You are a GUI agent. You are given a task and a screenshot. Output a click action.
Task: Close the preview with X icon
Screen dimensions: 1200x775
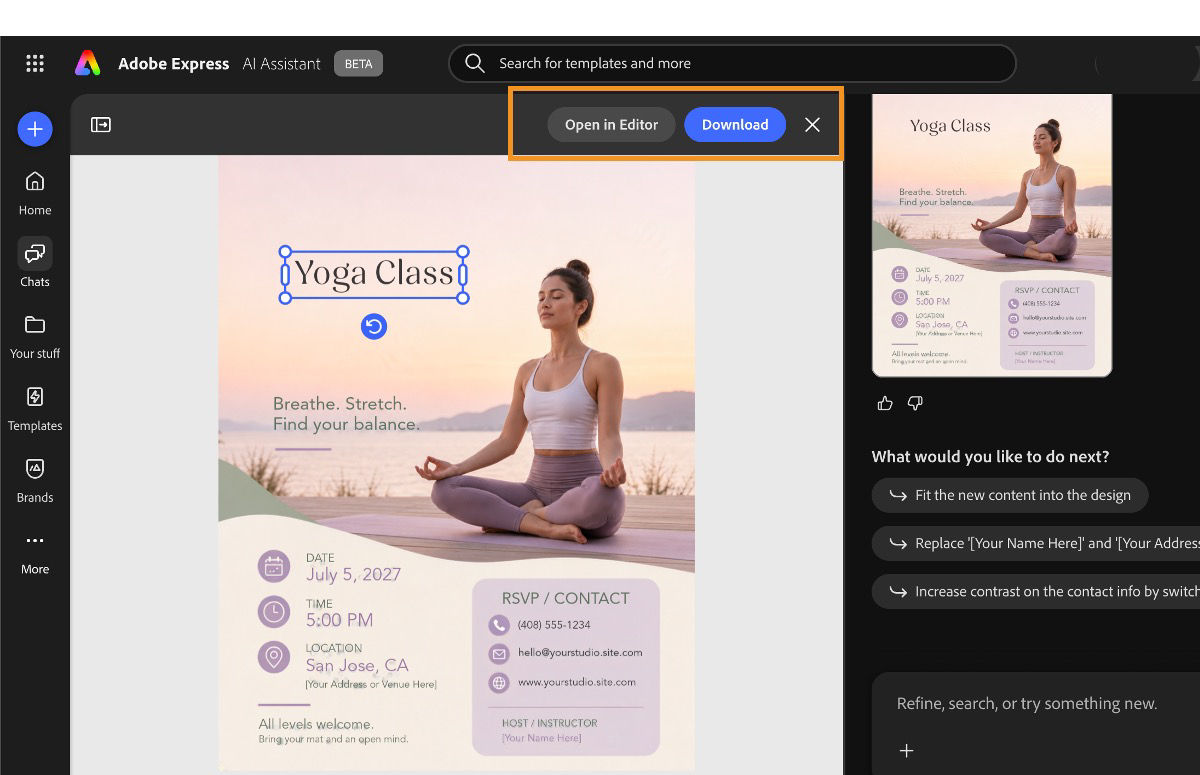point(812,125)
